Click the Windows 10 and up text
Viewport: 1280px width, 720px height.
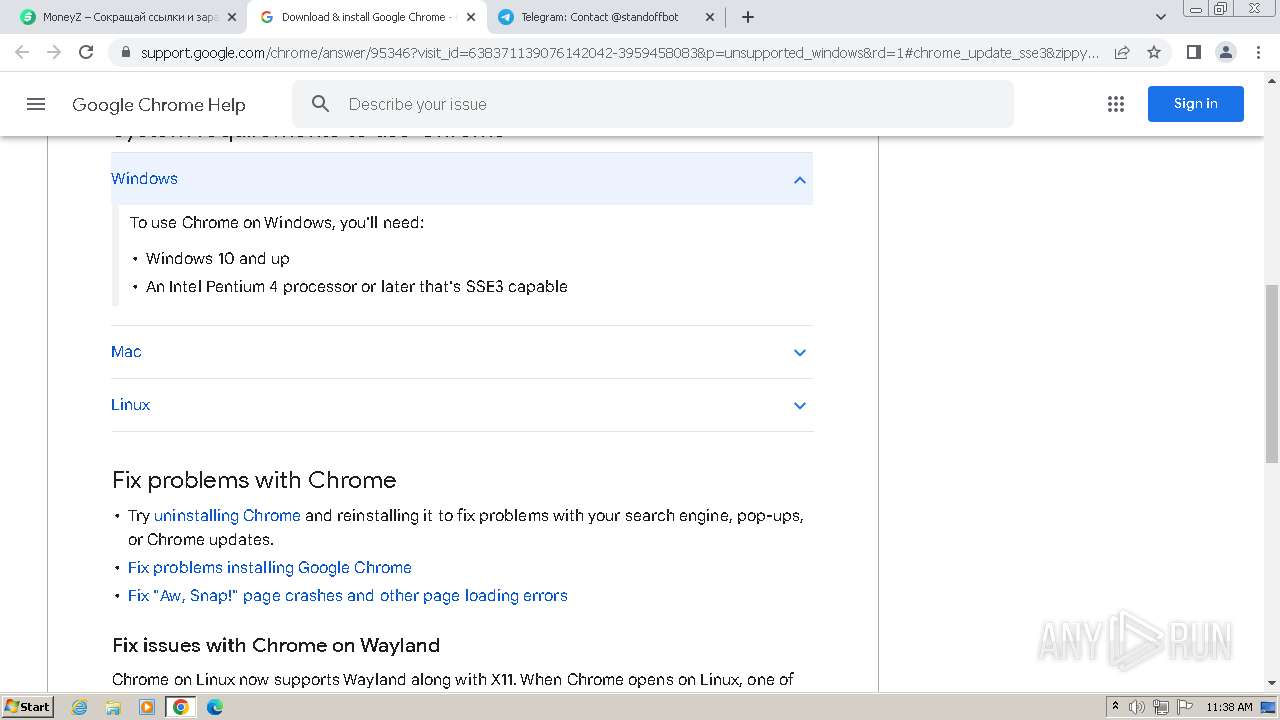(218, 258)
